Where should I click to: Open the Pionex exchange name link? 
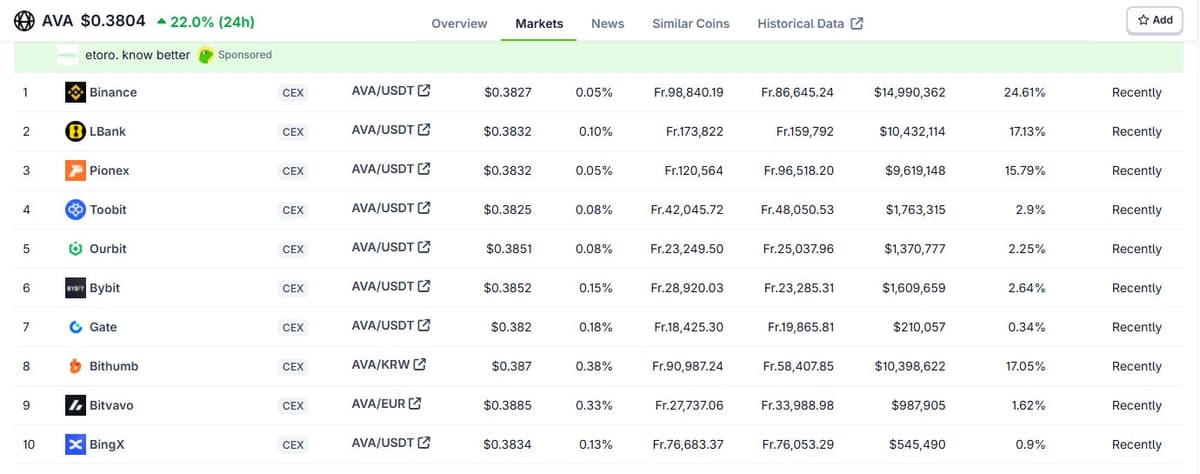(110, 170)
